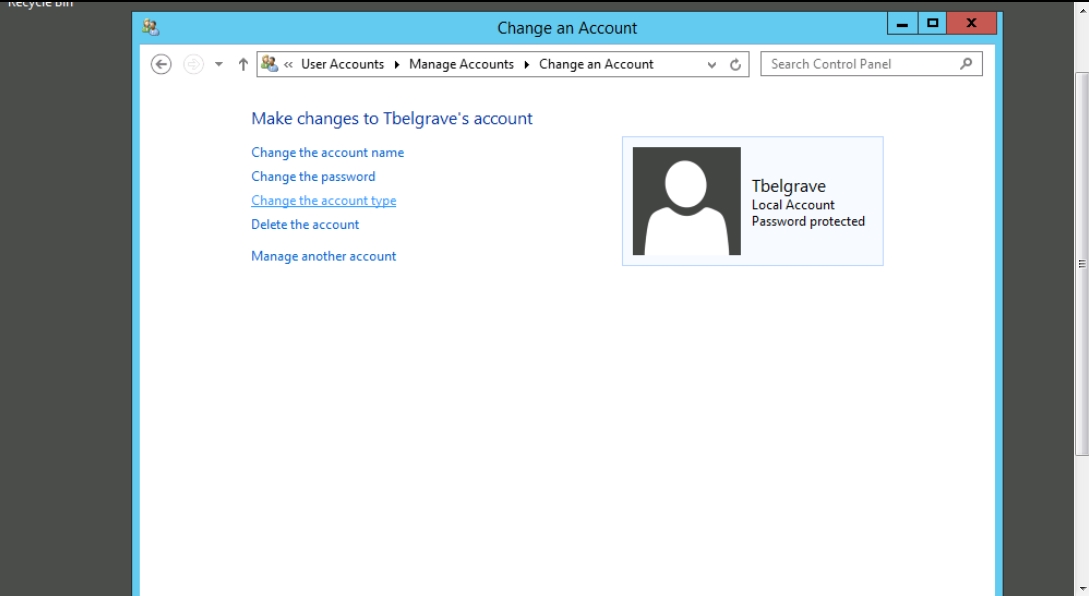
Task: Refresh the Change an Account page
Action: coord(735,64)
